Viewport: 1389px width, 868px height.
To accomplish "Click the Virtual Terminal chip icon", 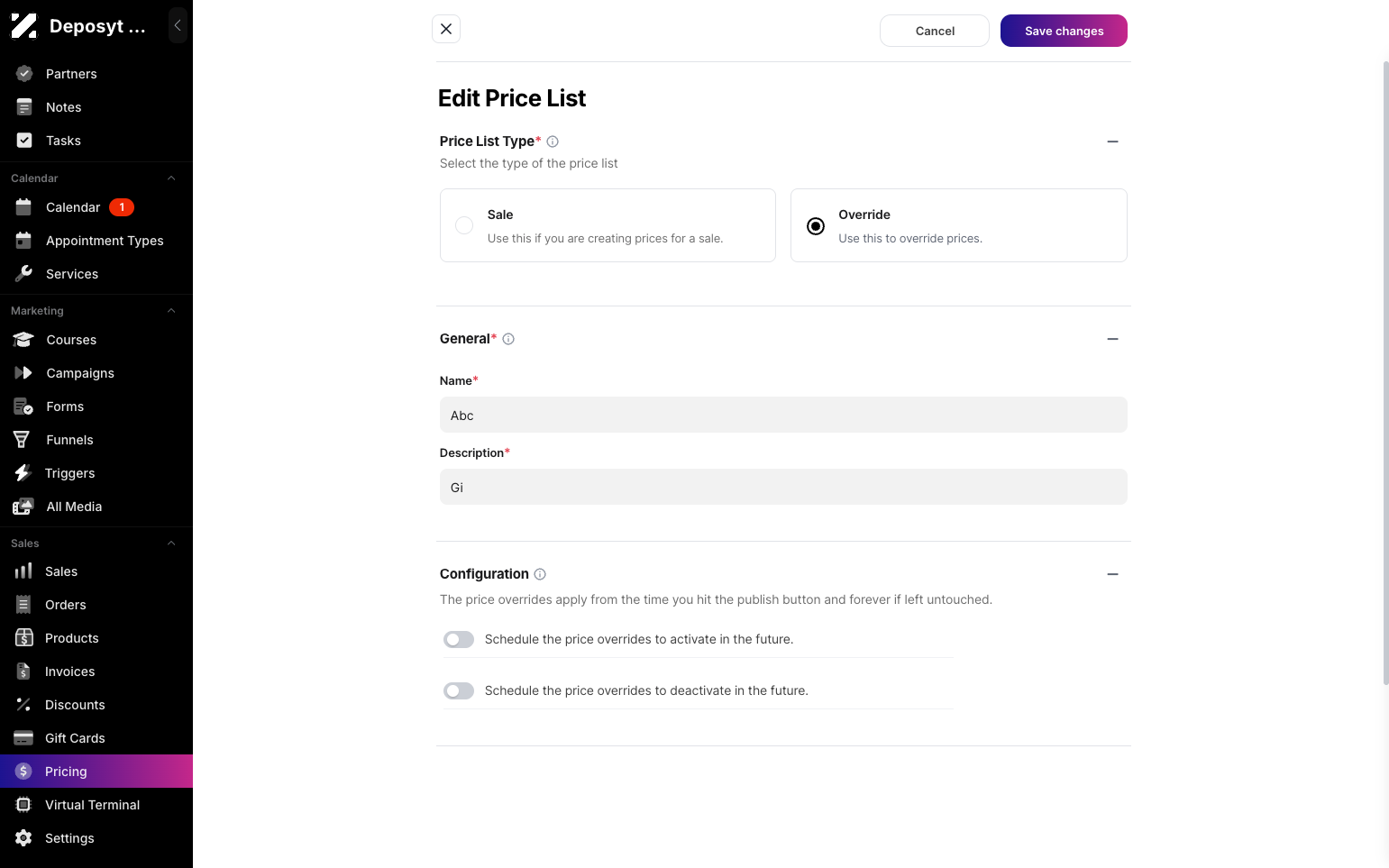I will (23, 805).
